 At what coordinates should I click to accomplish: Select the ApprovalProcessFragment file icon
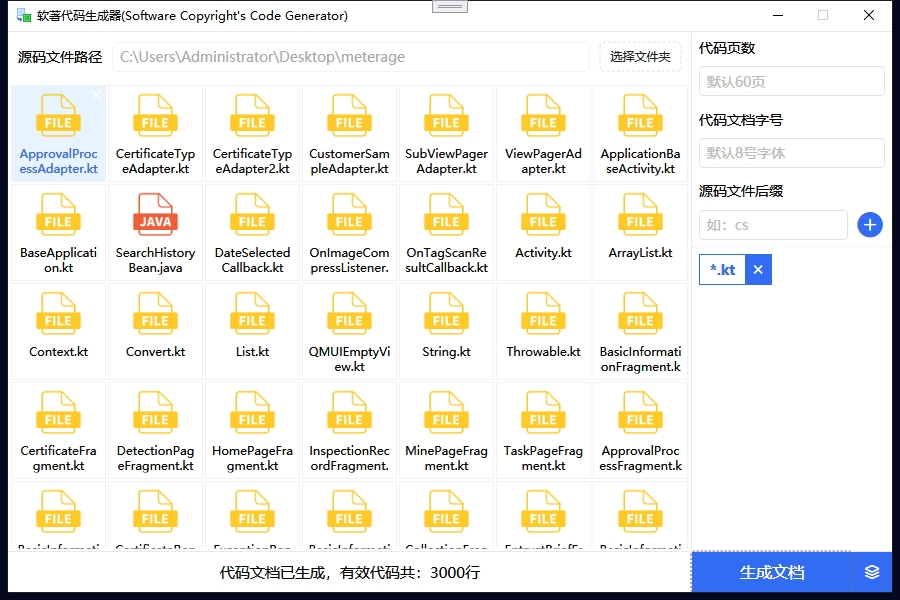coord(640,412)
